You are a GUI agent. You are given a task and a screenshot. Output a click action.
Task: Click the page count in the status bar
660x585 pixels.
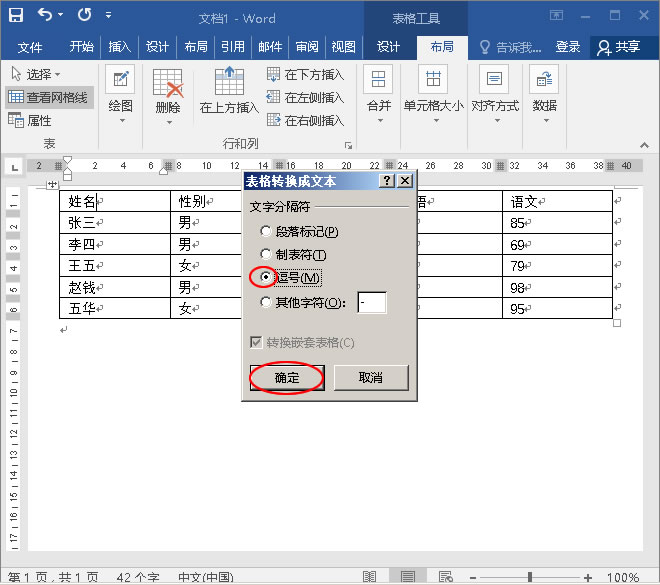53,577
